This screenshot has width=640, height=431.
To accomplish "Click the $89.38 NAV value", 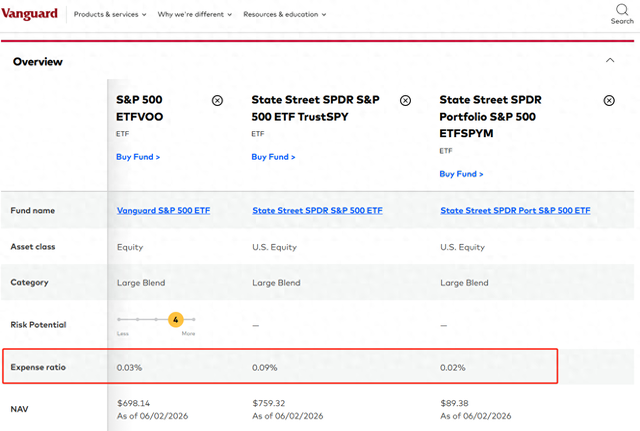I will [x=454, y=403].
